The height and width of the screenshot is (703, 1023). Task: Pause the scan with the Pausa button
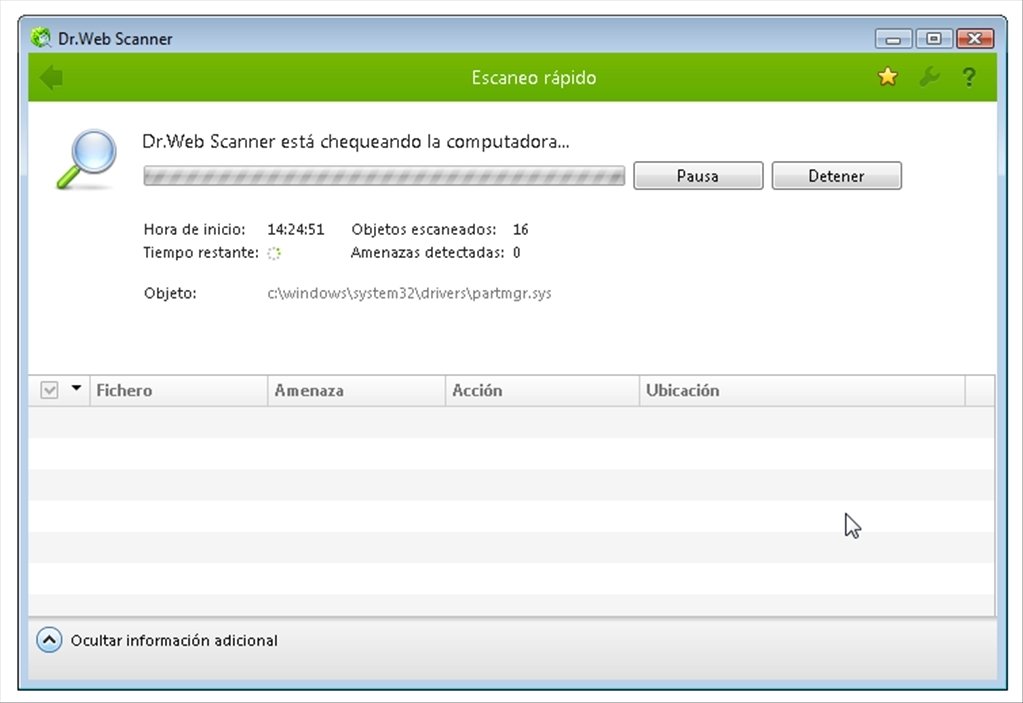point(698,176)
